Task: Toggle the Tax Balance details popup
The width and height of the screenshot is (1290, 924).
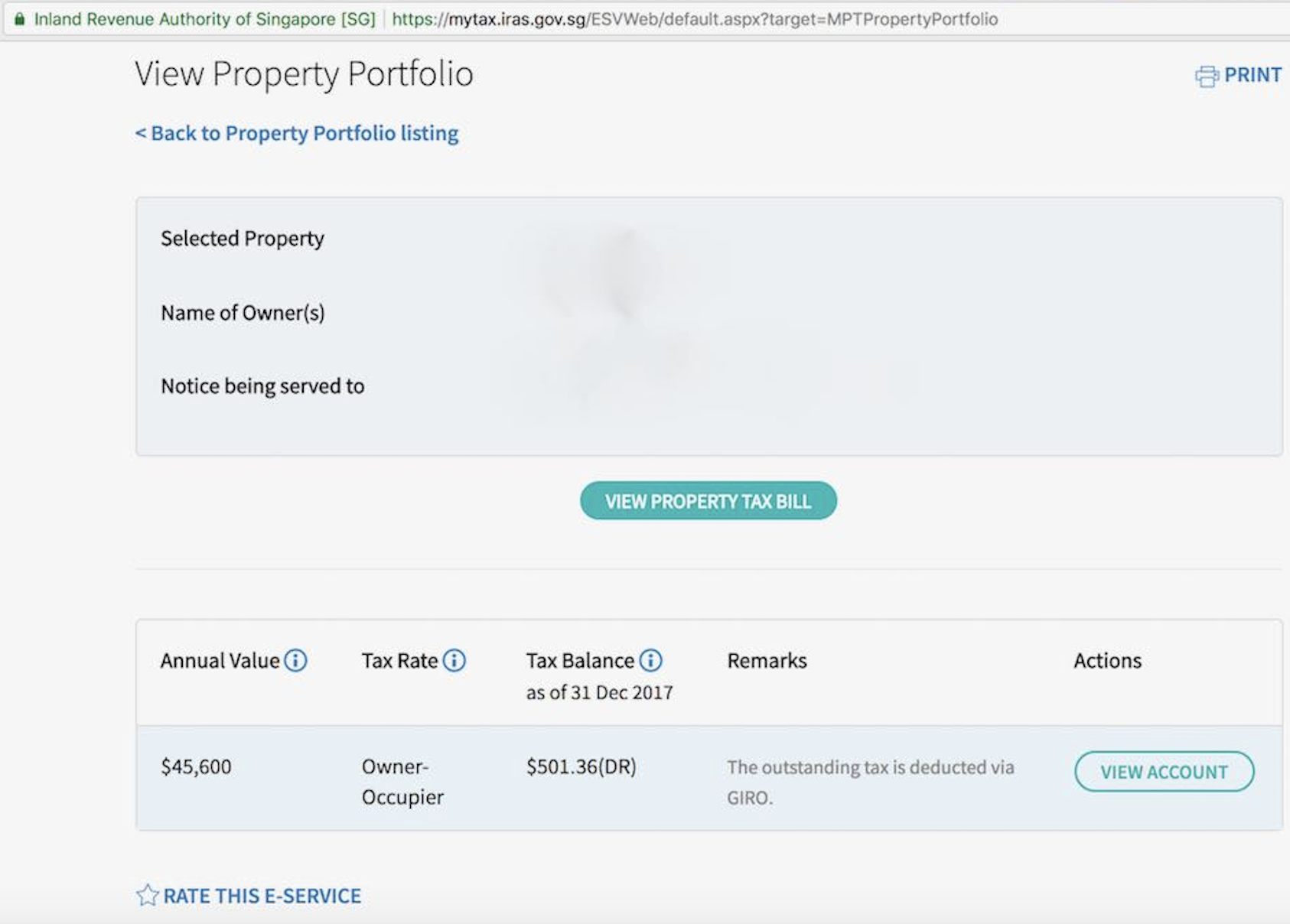Action: click(x=650, y=661)
